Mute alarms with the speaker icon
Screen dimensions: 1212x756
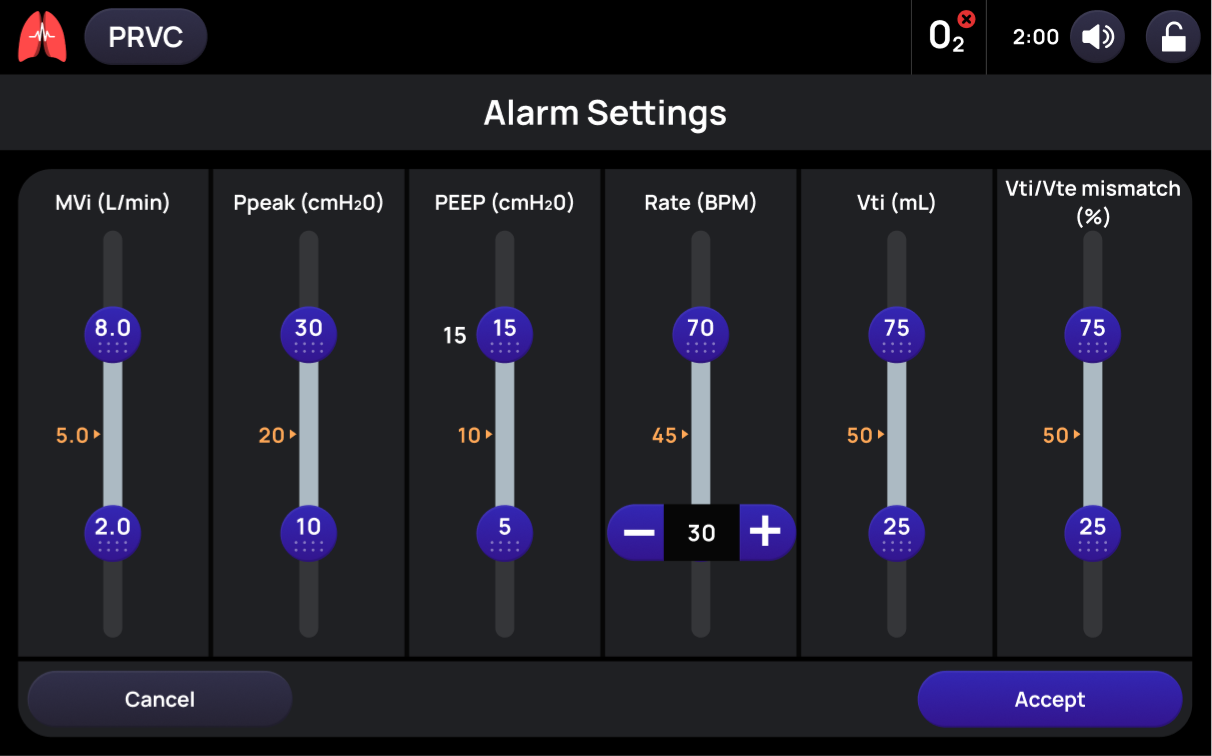tap(1097, 37)
